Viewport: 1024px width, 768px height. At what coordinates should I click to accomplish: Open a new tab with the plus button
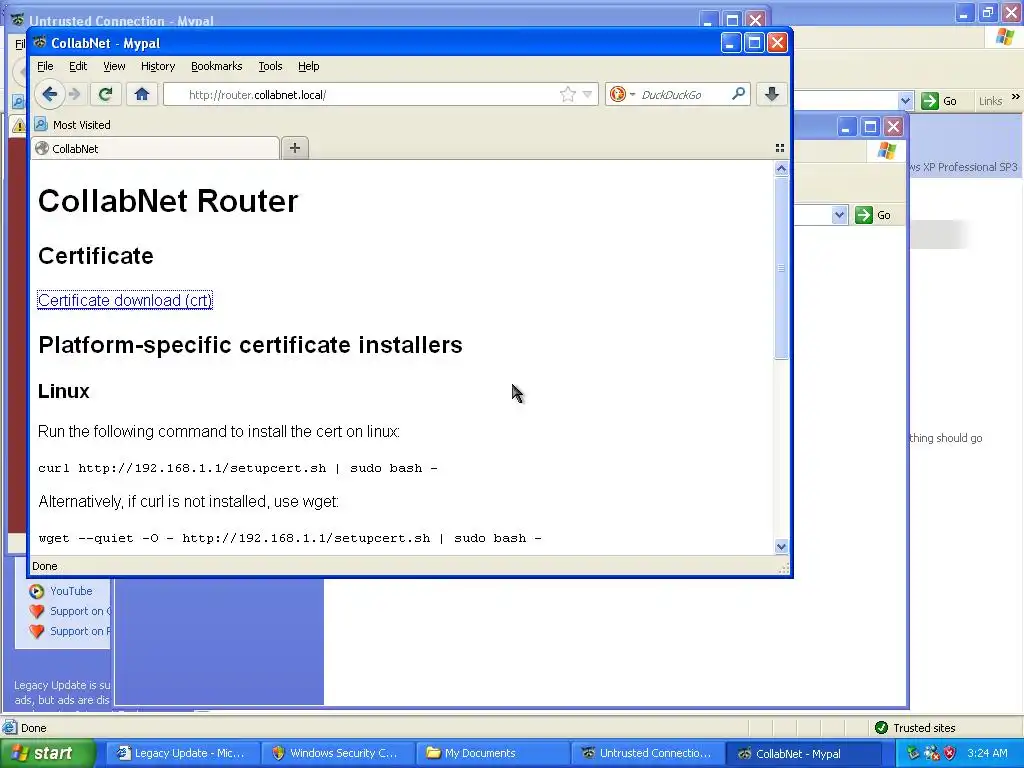[x=295, y=148]
